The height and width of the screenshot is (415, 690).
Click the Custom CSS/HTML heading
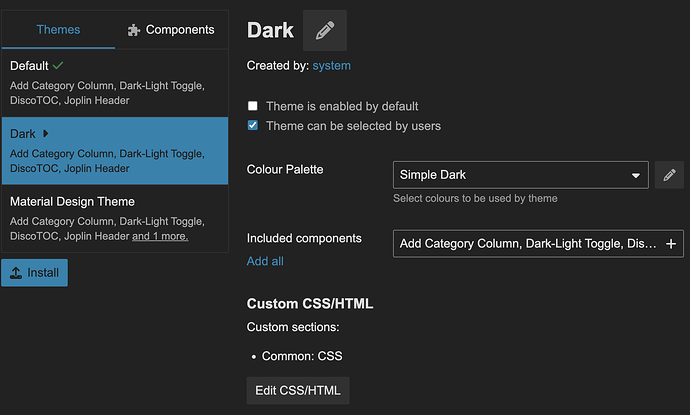tap(310, 304)
